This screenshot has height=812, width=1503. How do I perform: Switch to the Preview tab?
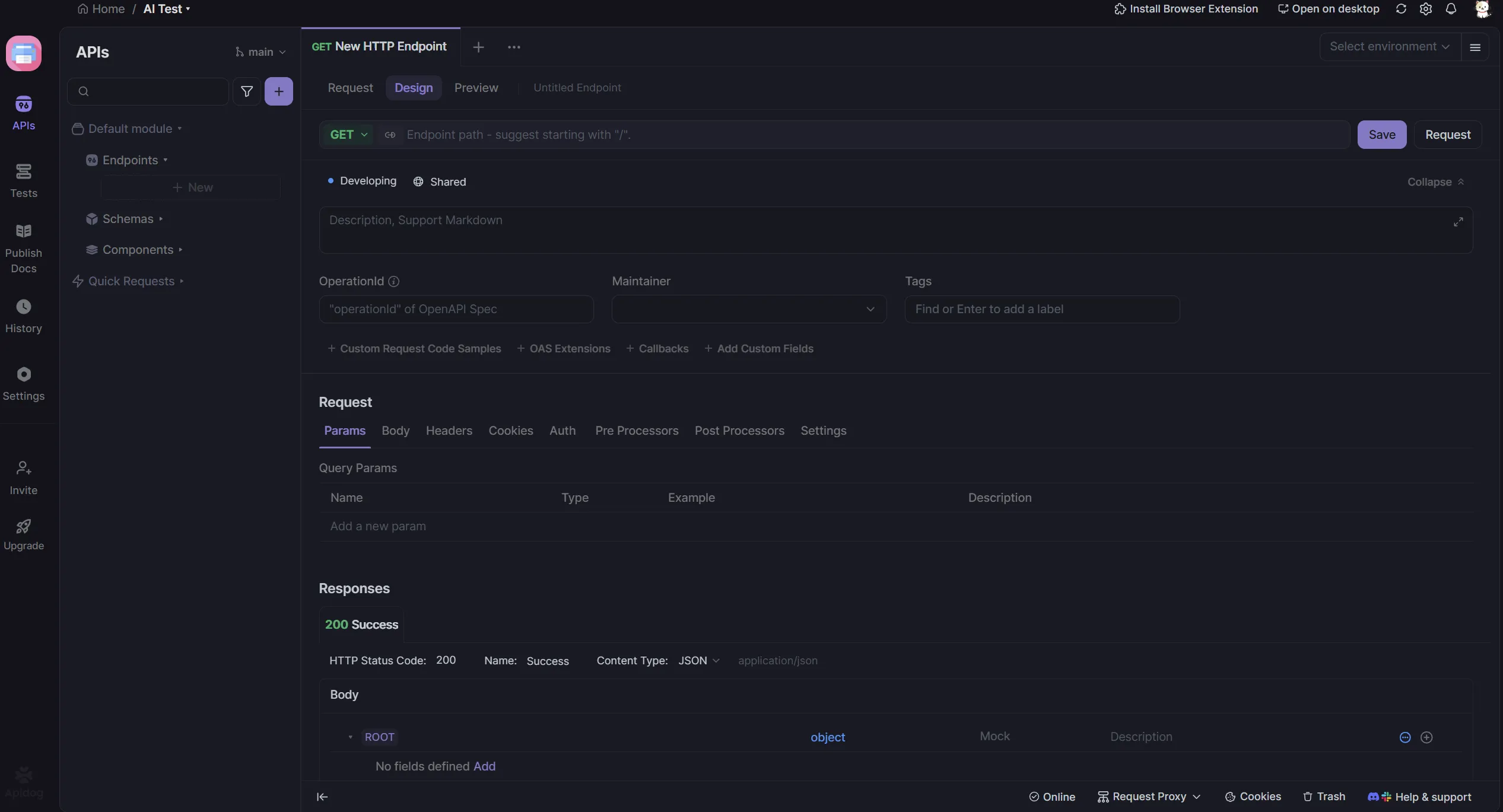pos(476,88)
